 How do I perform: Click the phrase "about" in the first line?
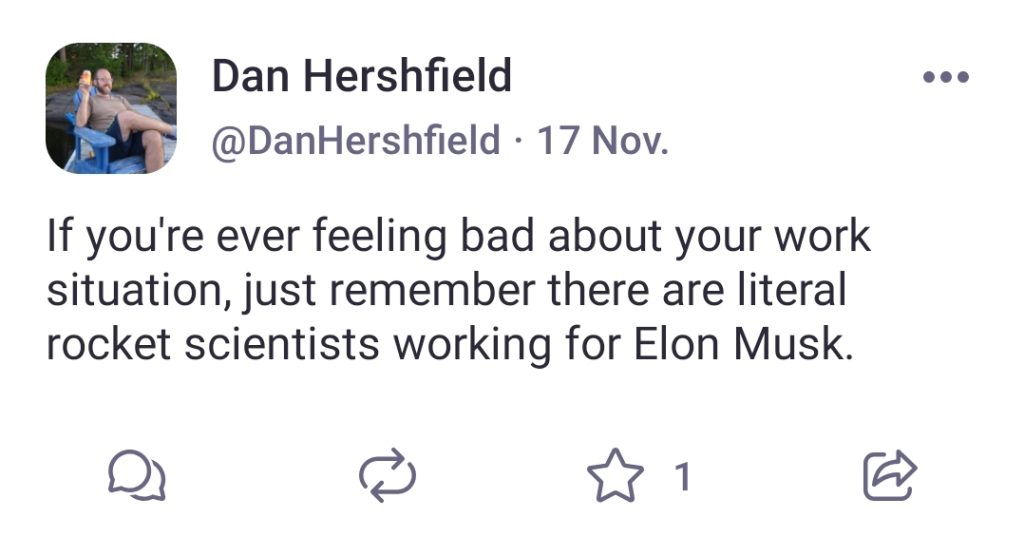tap(605, 236)
